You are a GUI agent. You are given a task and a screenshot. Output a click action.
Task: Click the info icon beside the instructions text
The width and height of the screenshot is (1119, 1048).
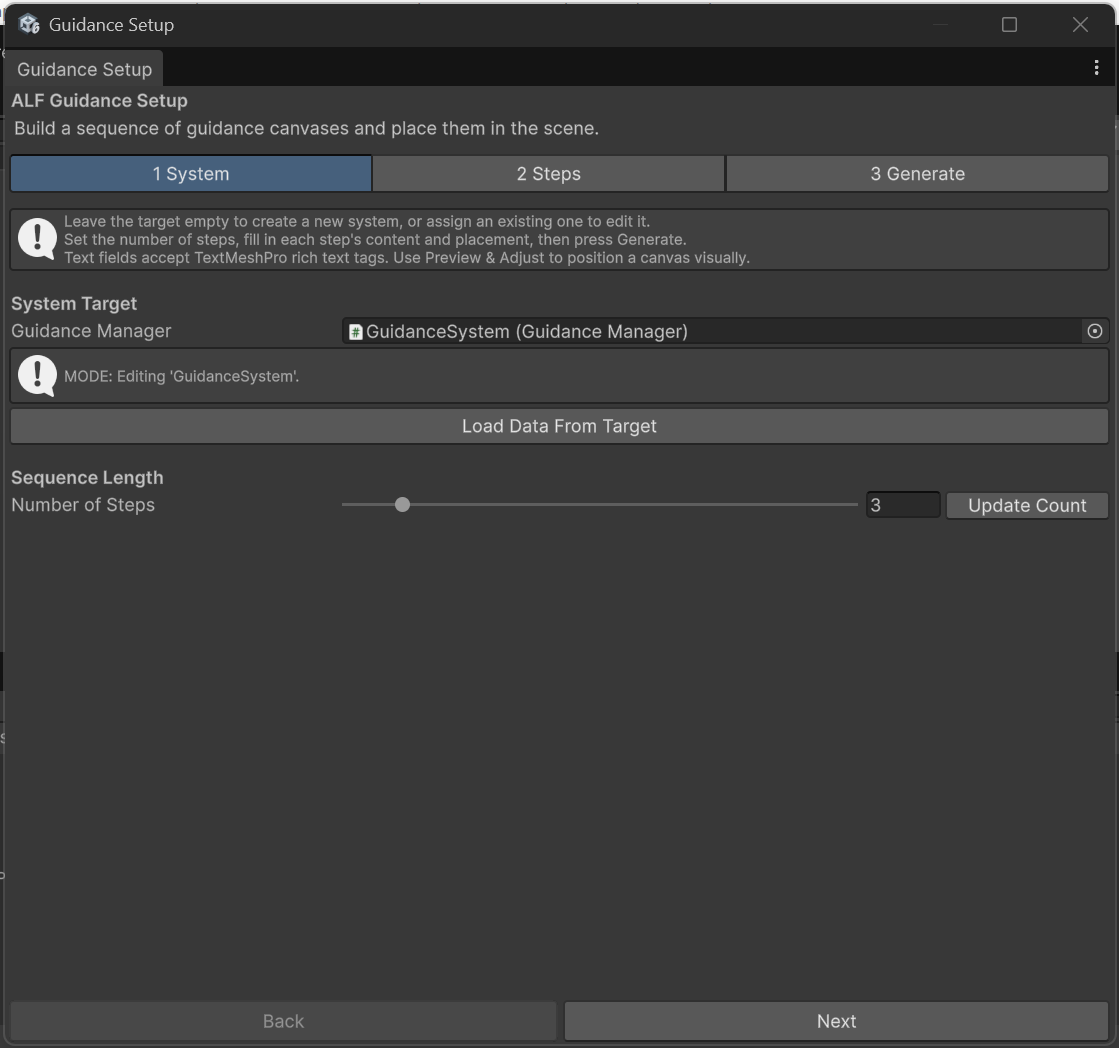pyautogui.click(x=37, y=239)
